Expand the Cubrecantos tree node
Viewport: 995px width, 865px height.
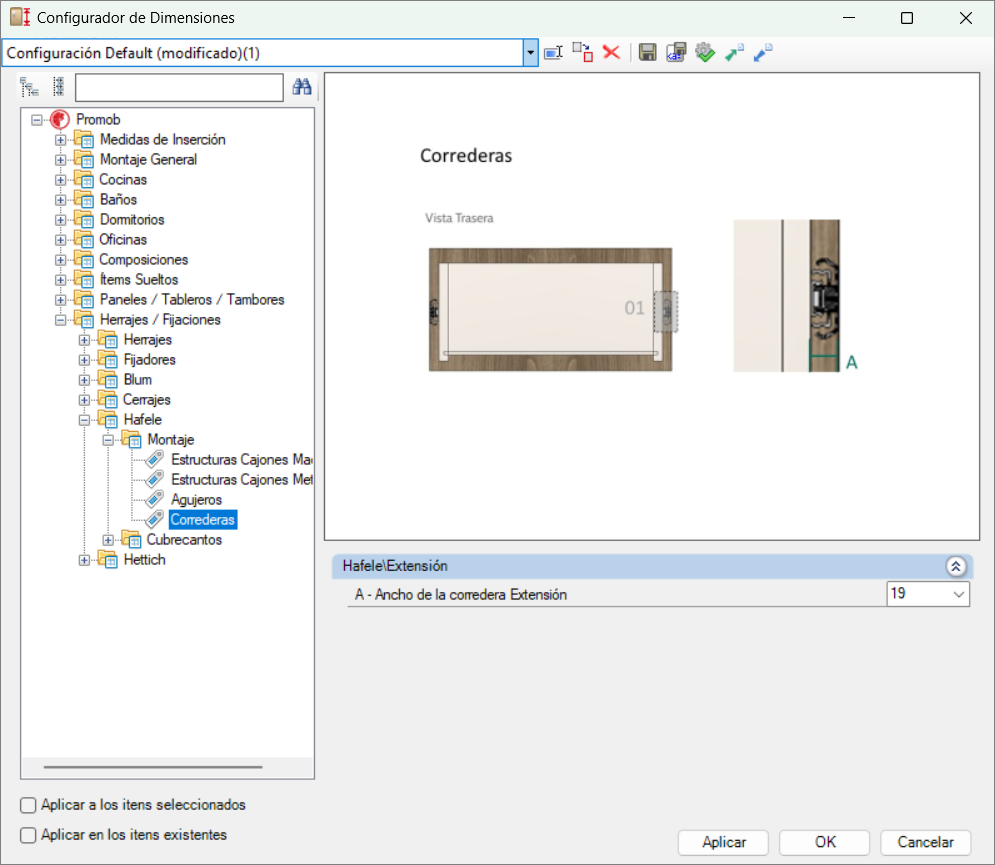[x=109, y=540]
